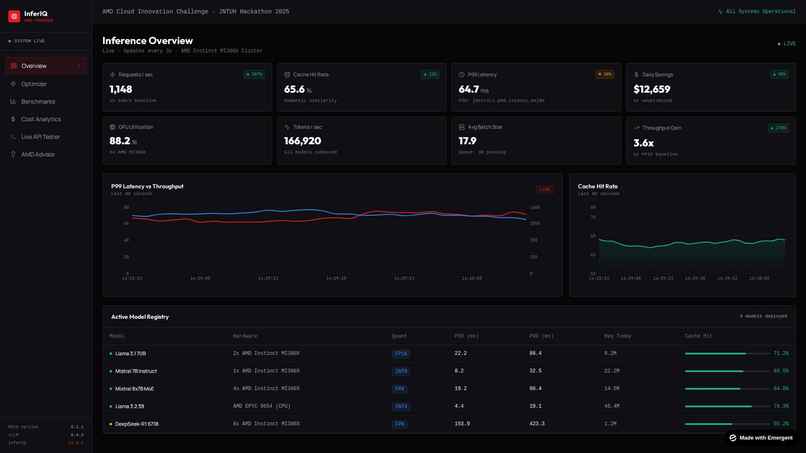Click the Cache Hit Rate card icon
Screen dimensions: 806x453
coord(287,75)
